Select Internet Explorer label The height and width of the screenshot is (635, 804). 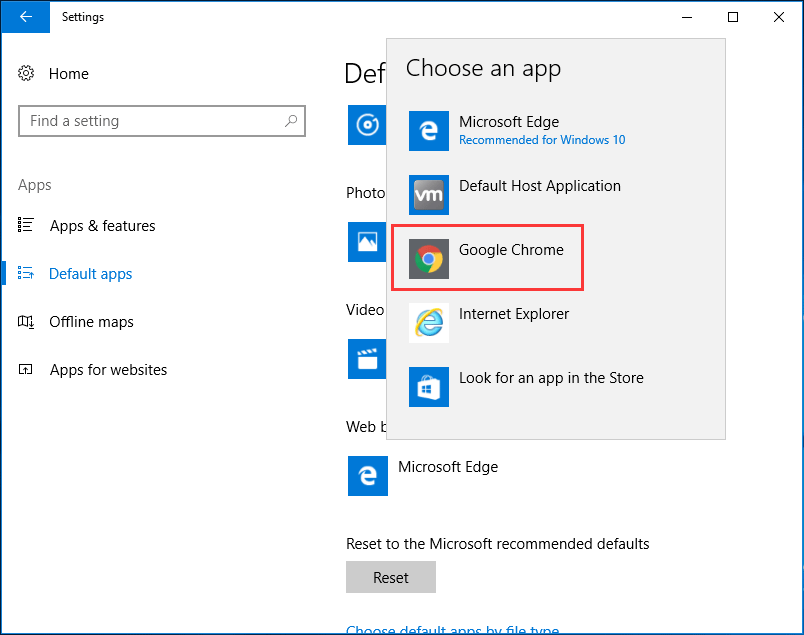click(514, 314)
